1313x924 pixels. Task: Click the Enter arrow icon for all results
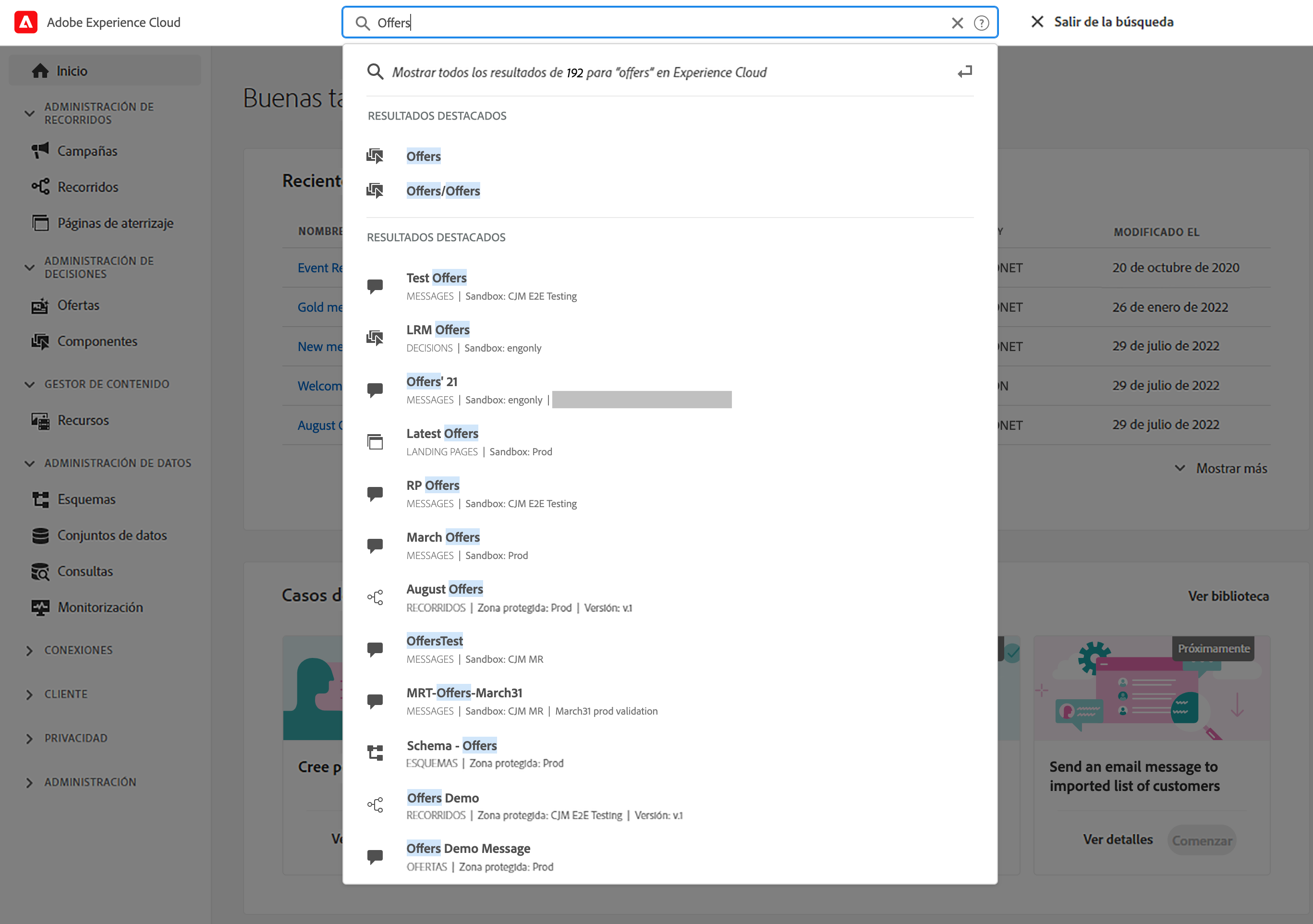pyautogui.click(x=965, y=72)
